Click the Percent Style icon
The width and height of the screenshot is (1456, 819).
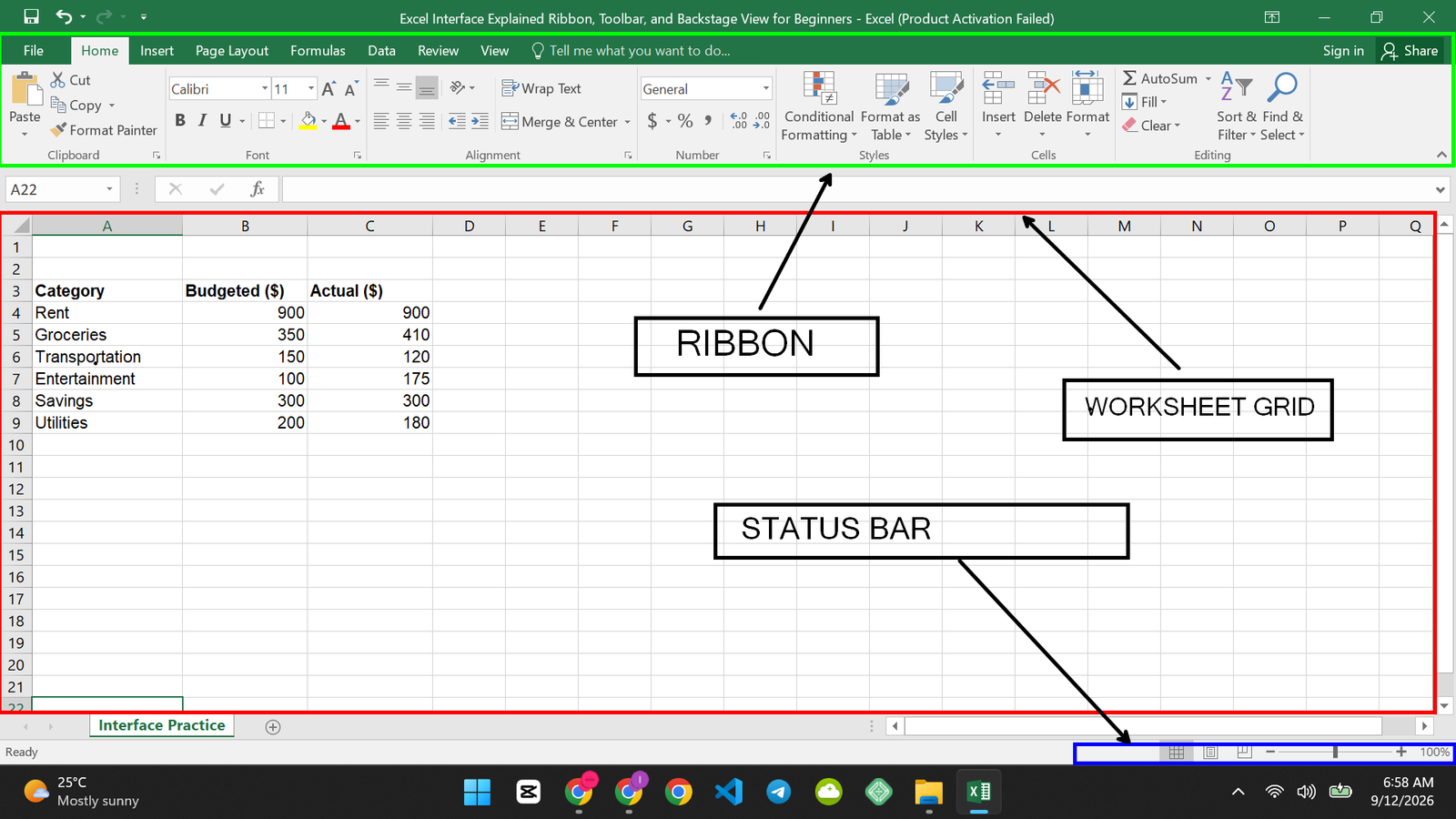(x=685, y=121)
